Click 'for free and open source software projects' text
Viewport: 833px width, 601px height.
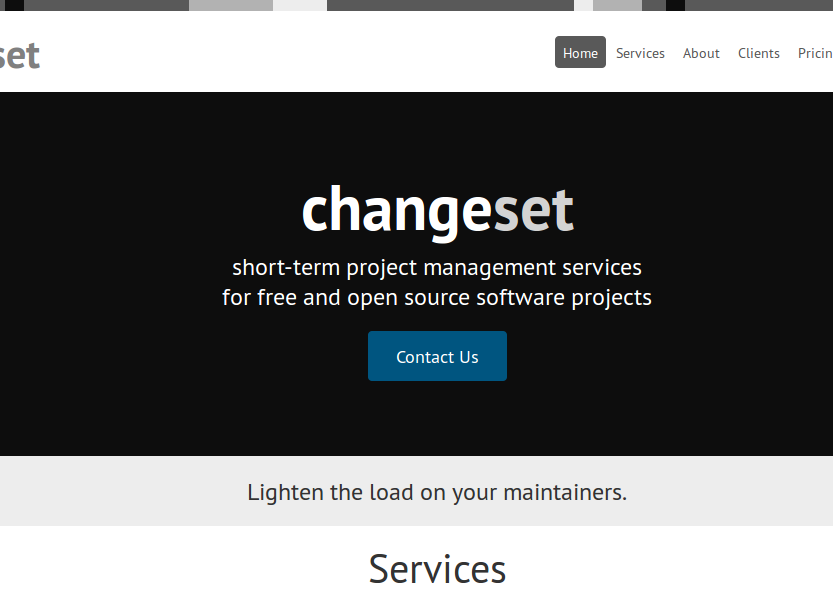(x=437, y=298)
